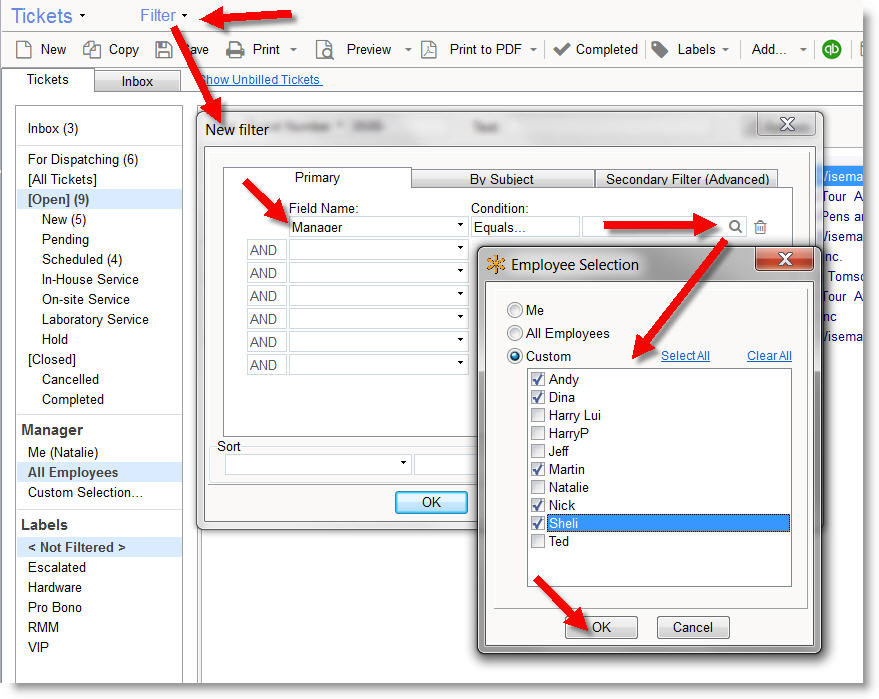The height and width of the screenshot is (699, 879).
Task: Click the trash icon beside the condition
Action: (x=760, y=227)
